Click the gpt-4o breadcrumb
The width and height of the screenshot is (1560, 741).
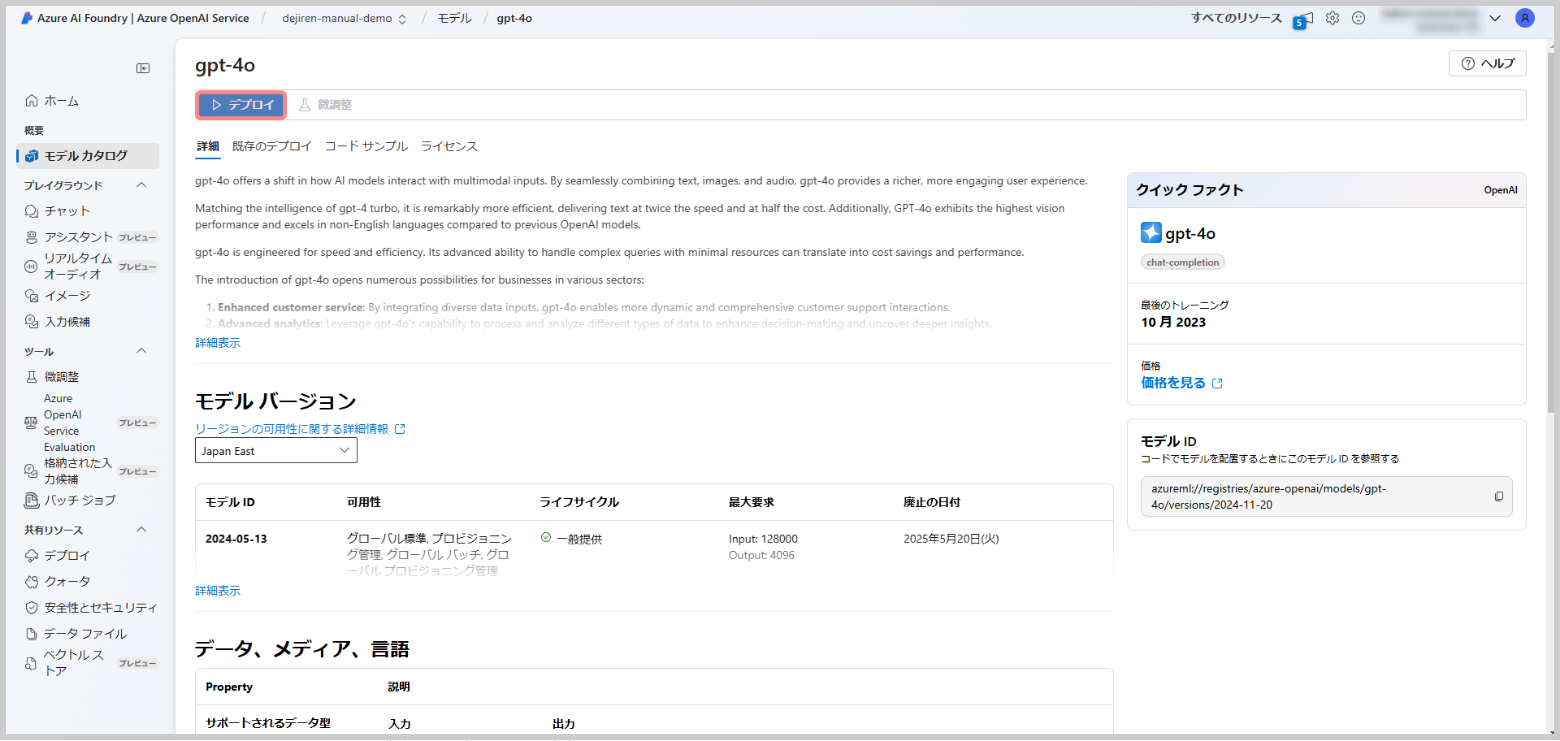click(x=514, y=18)
